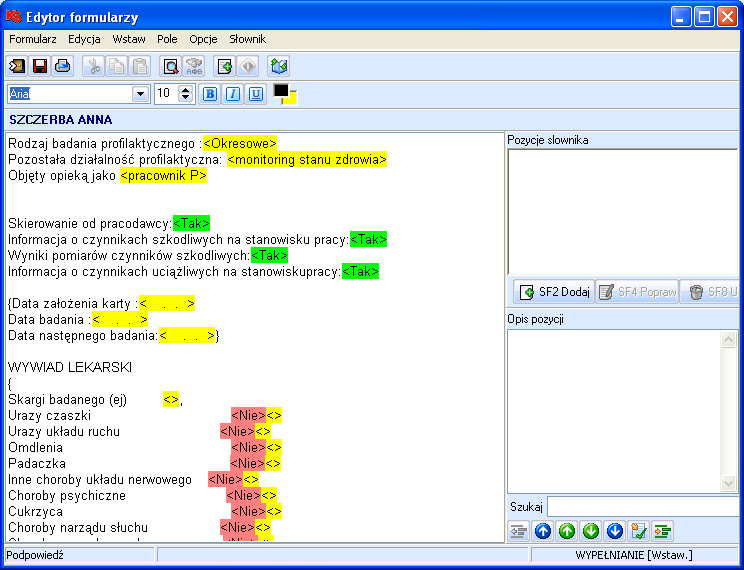Save the form with the red floppy icon

(40, 66)
